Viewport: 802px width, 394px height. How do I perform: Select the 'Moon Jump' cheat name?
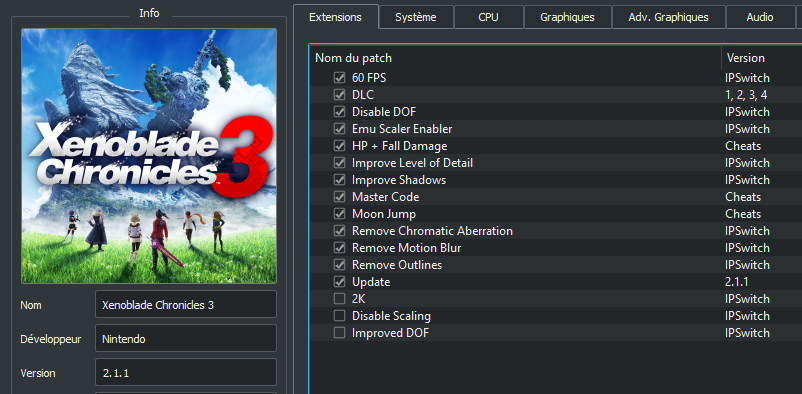[384, 214]
